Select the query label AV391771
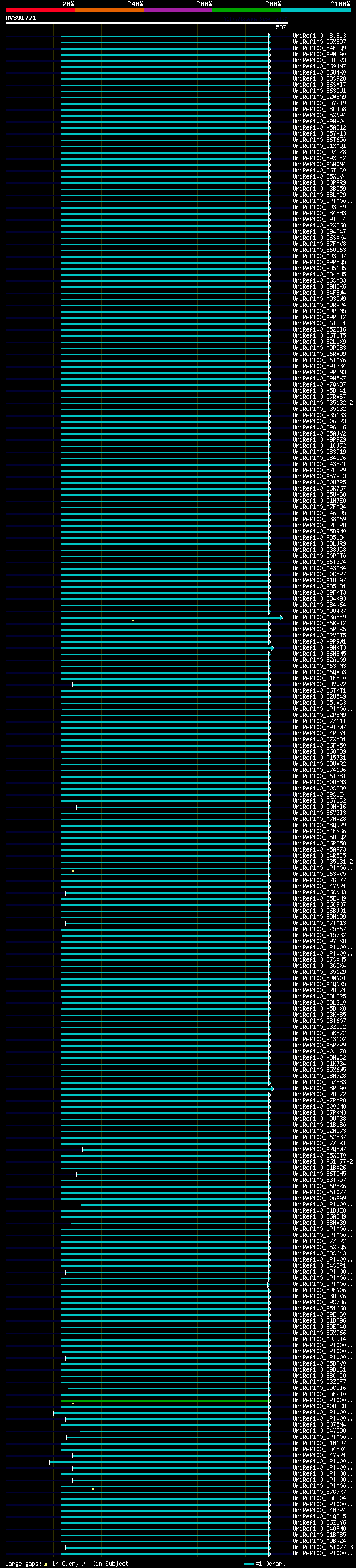Image resolution: width=356 pixels, height=1568 pixels. pos(21,18)
